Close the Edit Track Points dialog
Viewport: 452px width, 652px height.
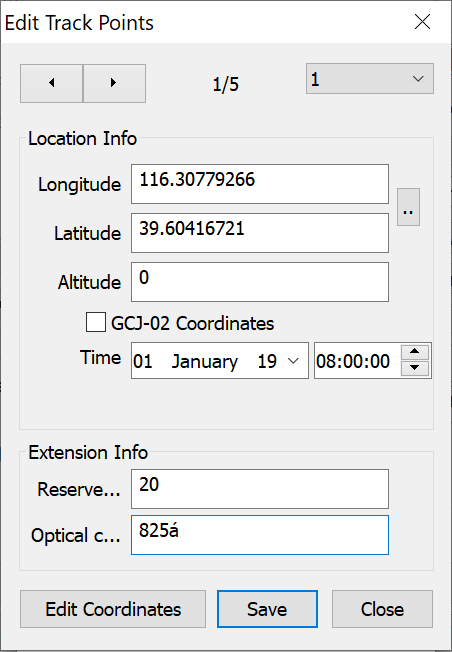[422, 22]
